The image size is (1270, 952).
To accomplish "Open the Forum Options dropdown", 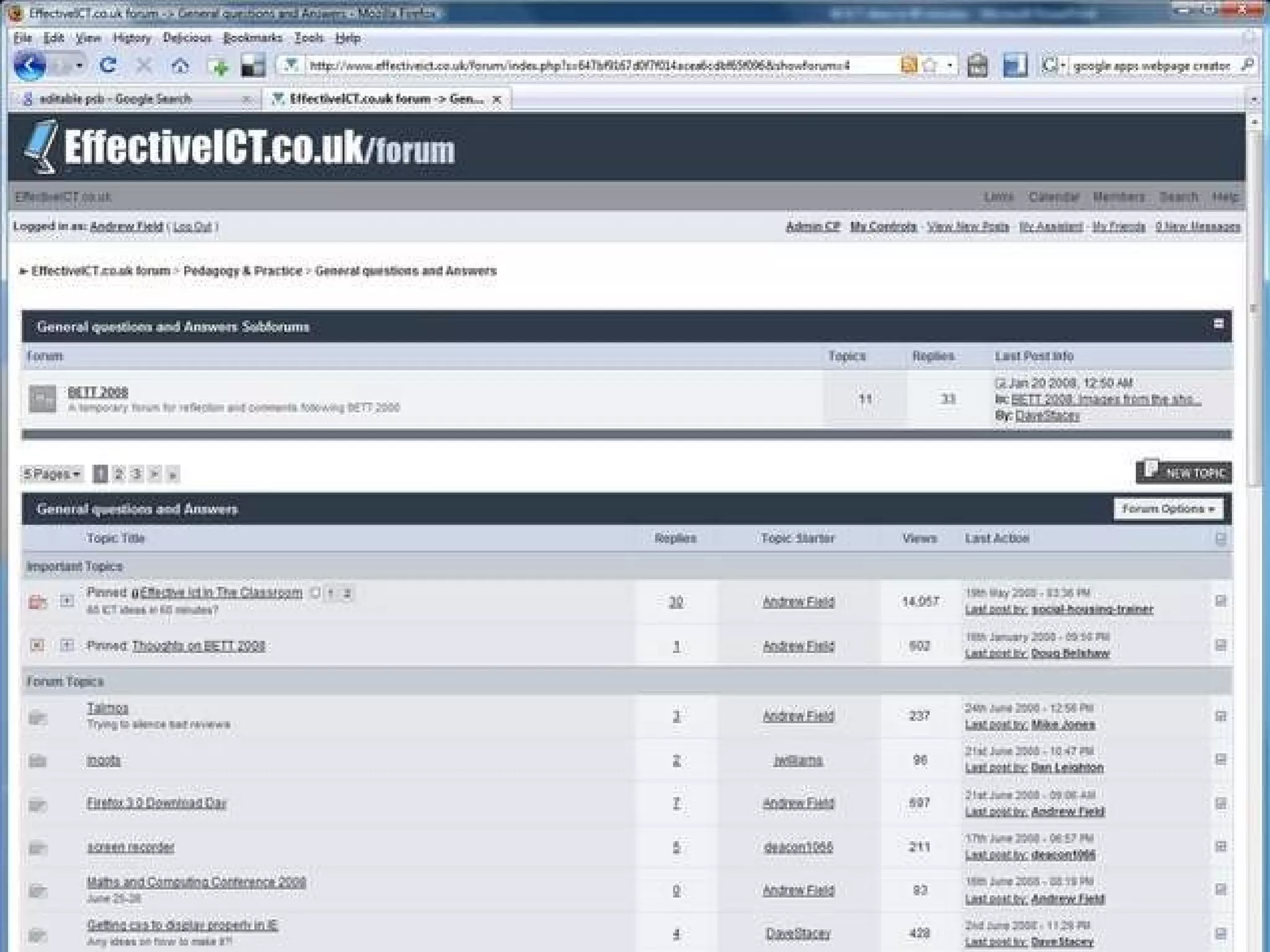I will coord(1168,509).
